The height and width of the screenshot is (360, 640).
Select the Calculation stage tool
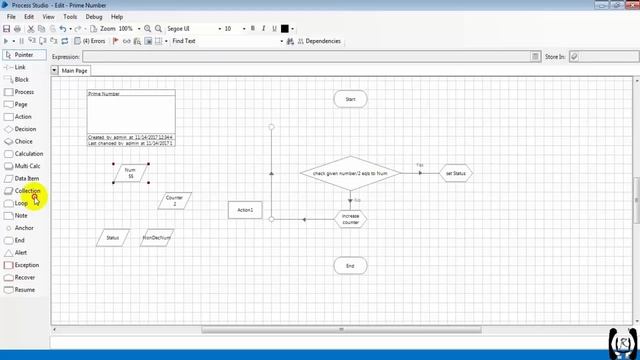[24, 154]
